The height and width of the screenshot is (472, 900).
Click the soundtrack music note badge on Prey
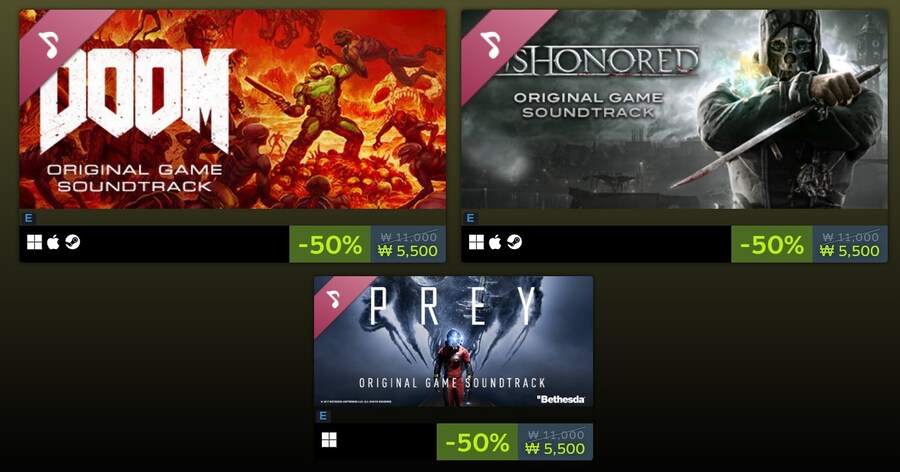333,299
